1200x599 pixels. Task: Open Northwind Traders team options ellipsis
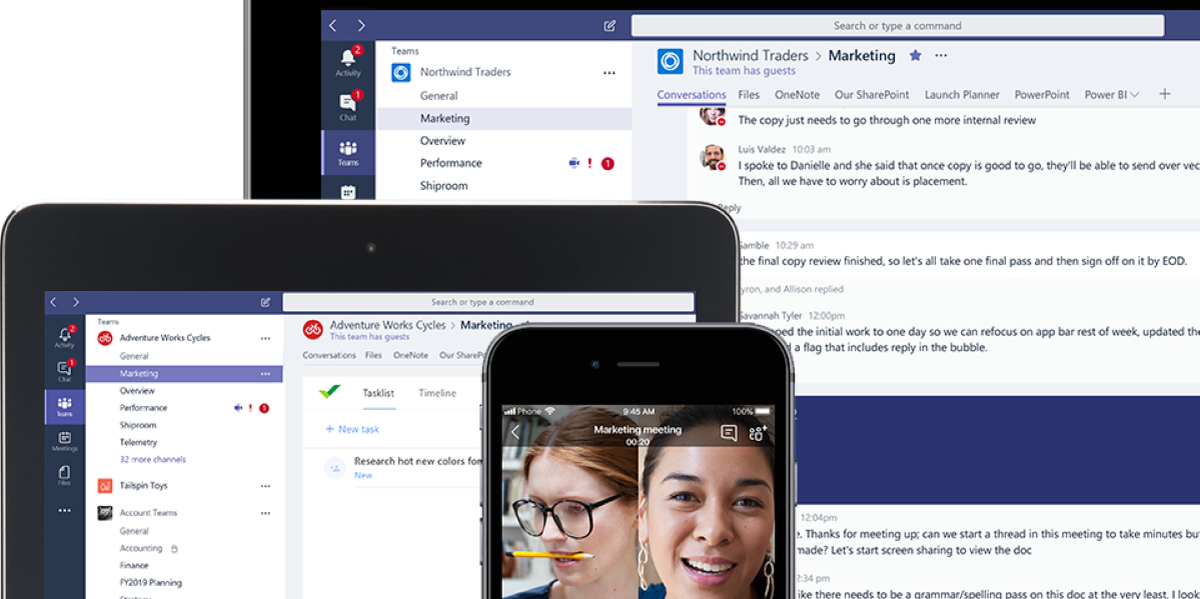point(609,73)
